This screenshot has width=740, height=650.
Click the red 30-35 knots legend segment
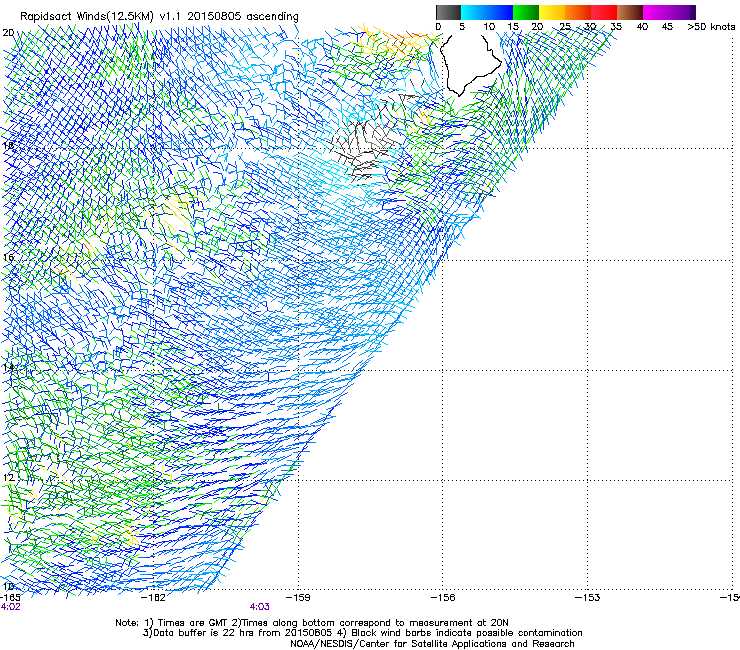pos(604,12)
